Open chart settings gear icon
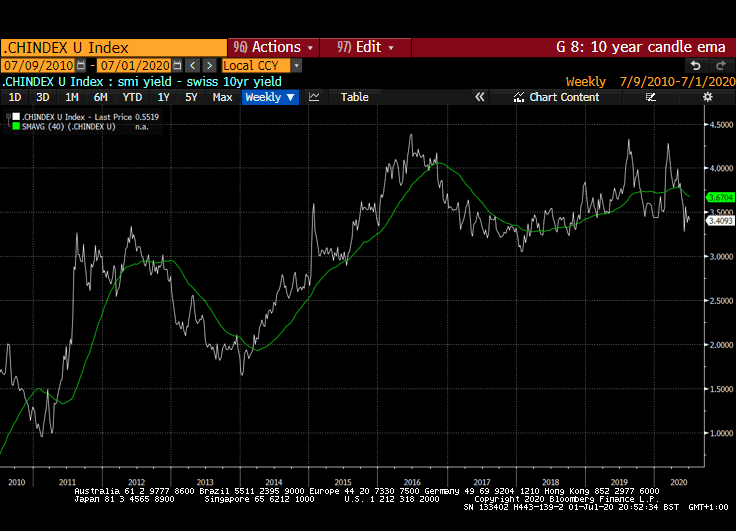The height and width of the screenshot is (531, 736). point(707,97)
